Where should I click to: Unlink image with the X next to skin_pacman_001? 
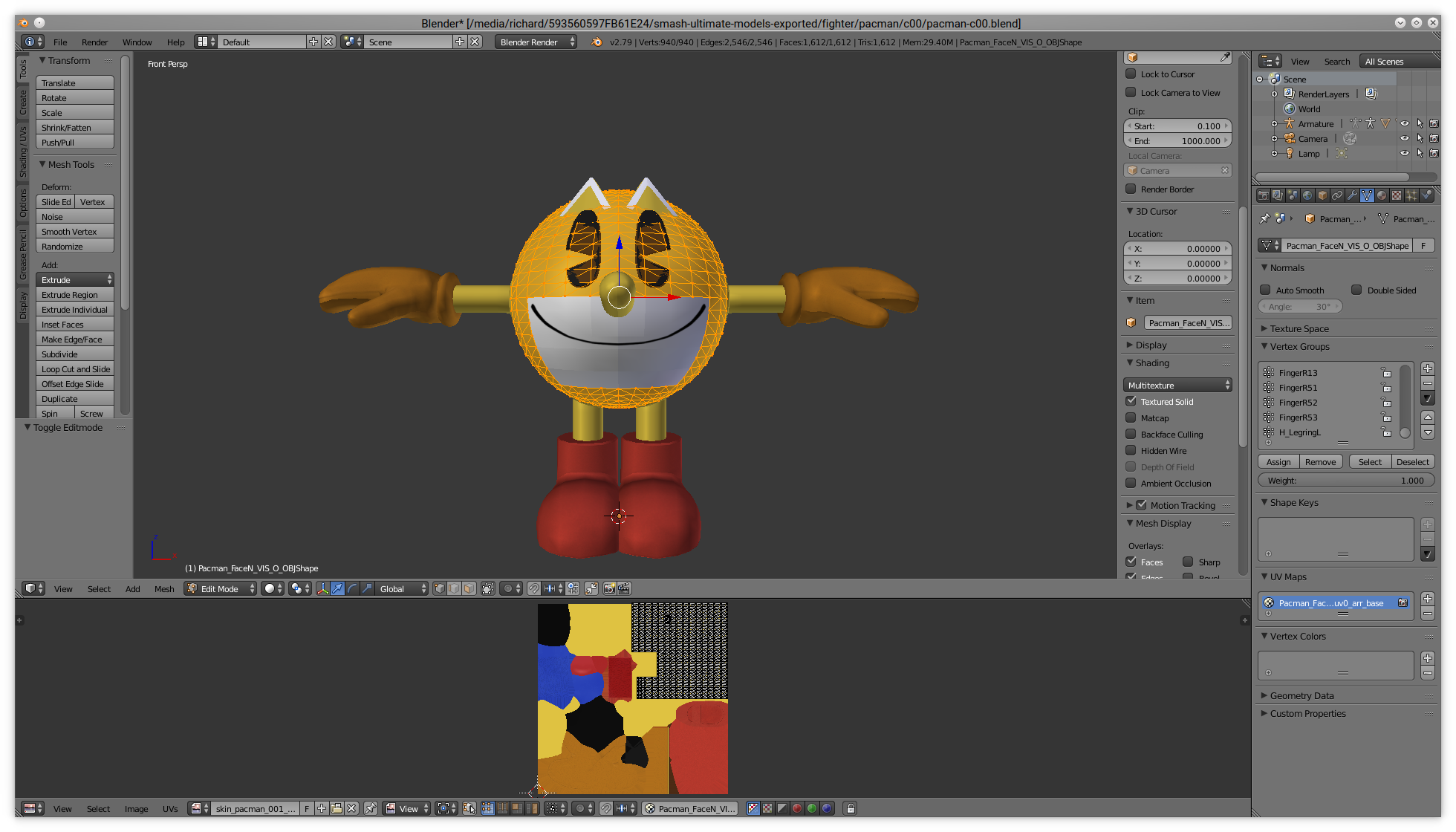351,808
